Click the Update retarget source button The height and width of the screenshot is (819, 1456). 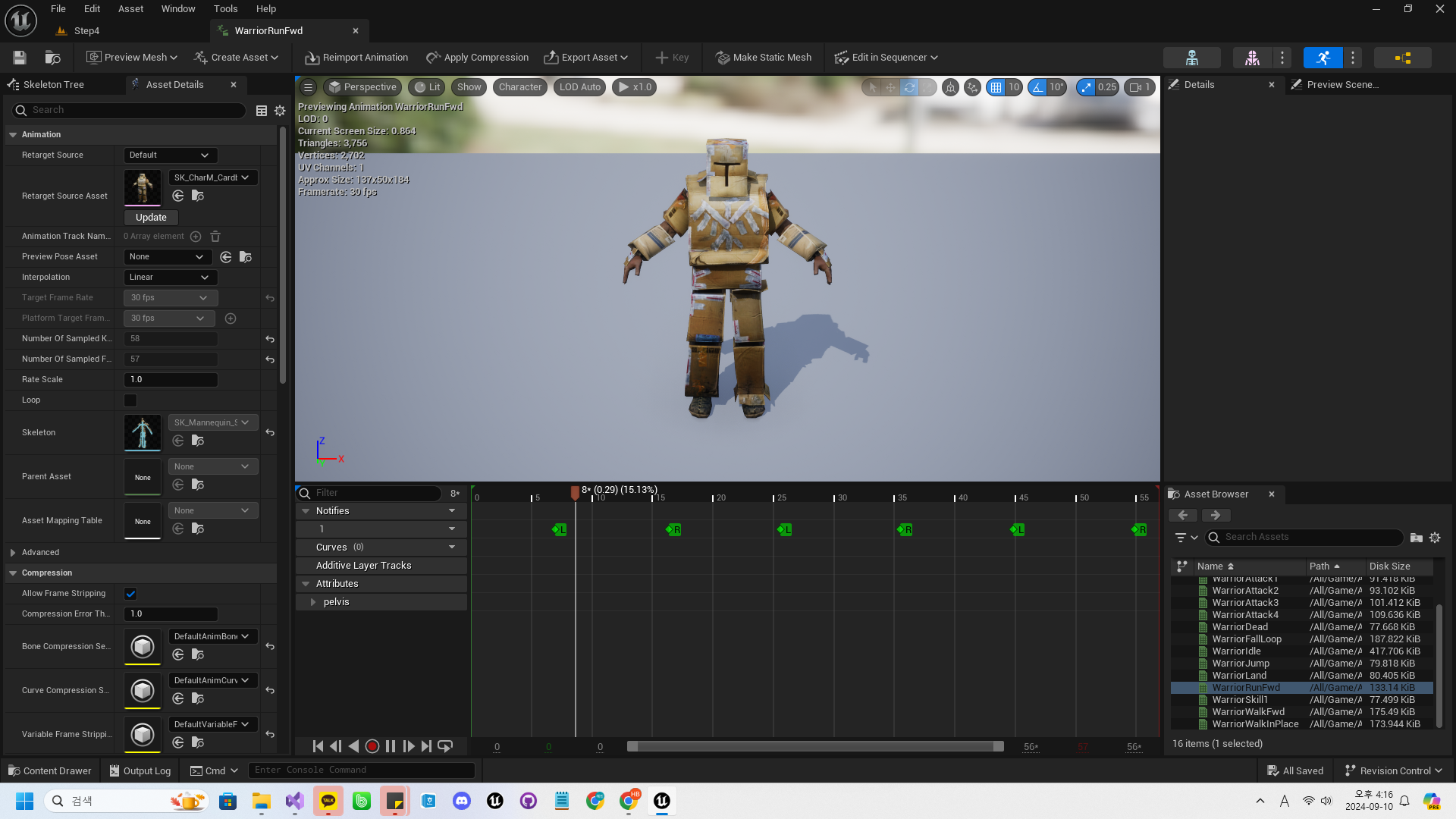coord(151,218)
